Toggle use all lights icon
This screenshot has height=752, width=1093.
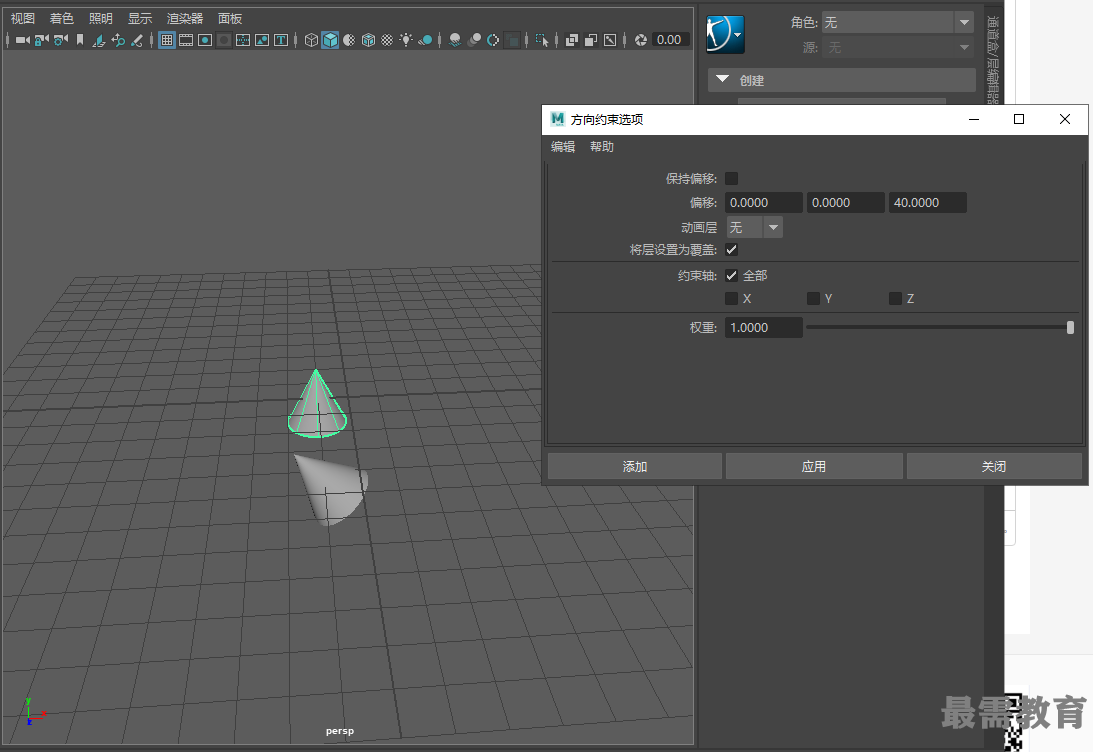[406, 40]
